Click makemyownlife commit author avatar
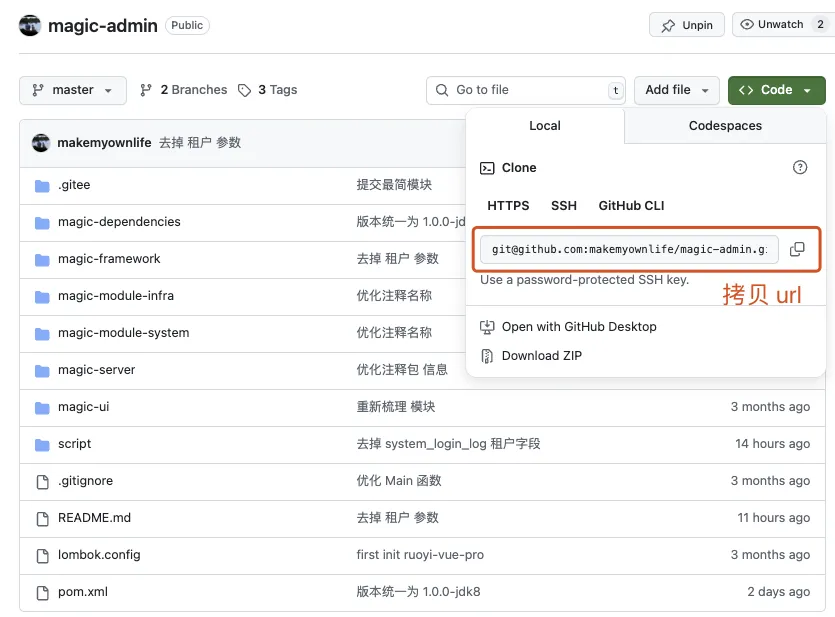Image resolution: width=835 pixels, height=617 pixels. point(41,143)
